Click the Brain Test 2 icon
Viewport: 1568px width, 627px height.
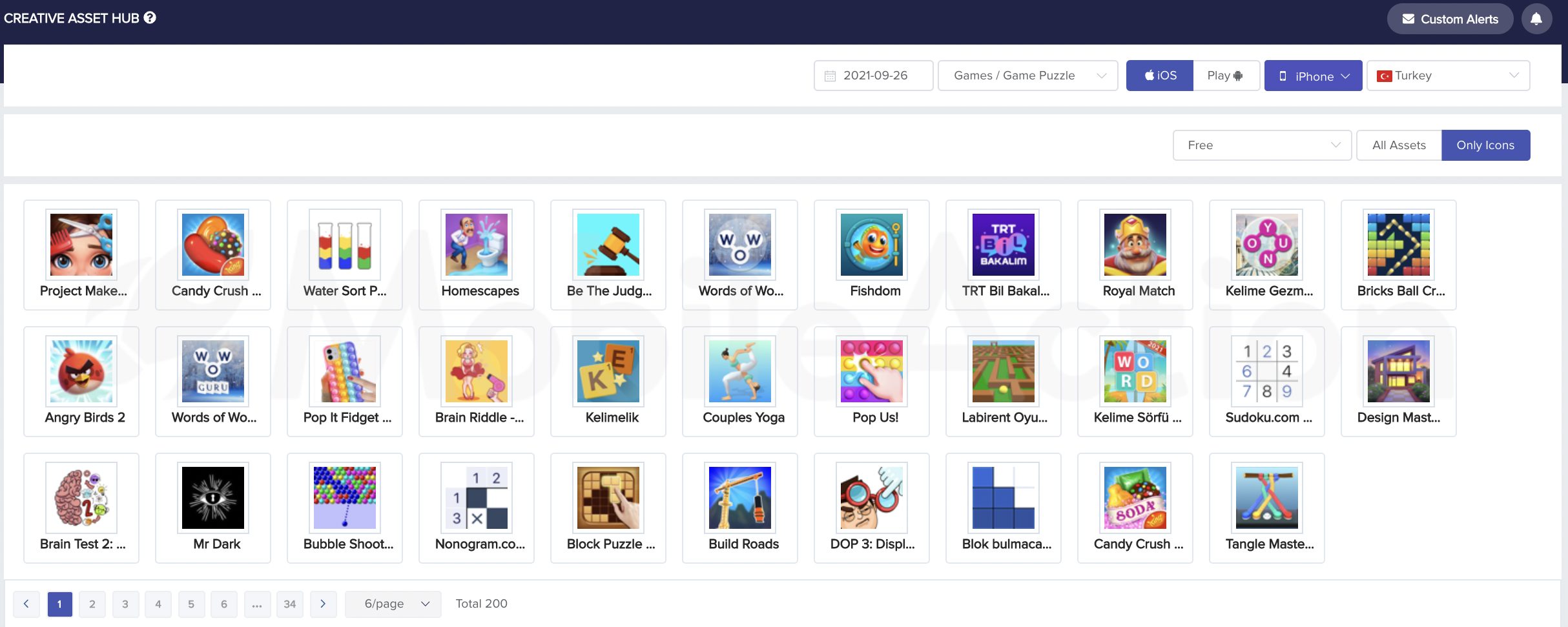[81, 498]
